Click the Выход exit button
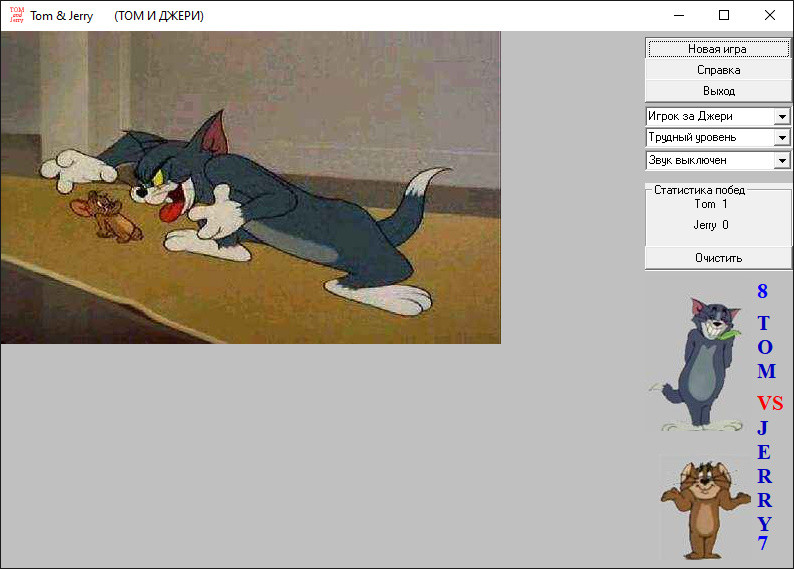794x569 pixels. click(718, 91)
